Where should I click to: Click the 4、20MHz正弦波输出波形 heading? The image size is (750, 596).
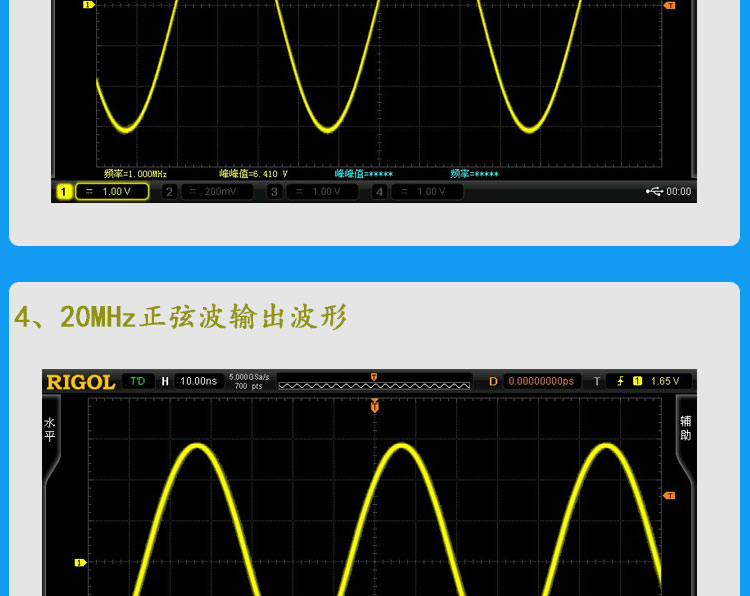tap(181, 316)
